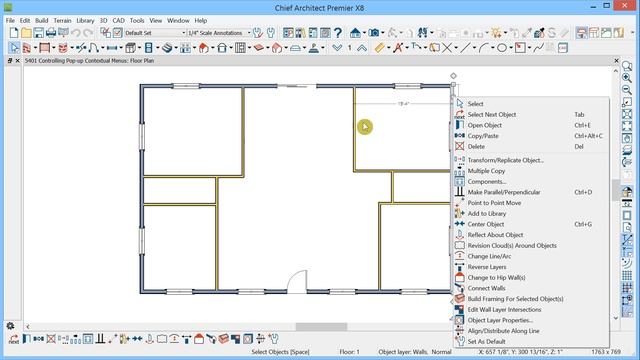Click Zoom In magnifier on right sidebar
Screen dimensions: 640x360
pyautogui.click(x=627, y=78)
